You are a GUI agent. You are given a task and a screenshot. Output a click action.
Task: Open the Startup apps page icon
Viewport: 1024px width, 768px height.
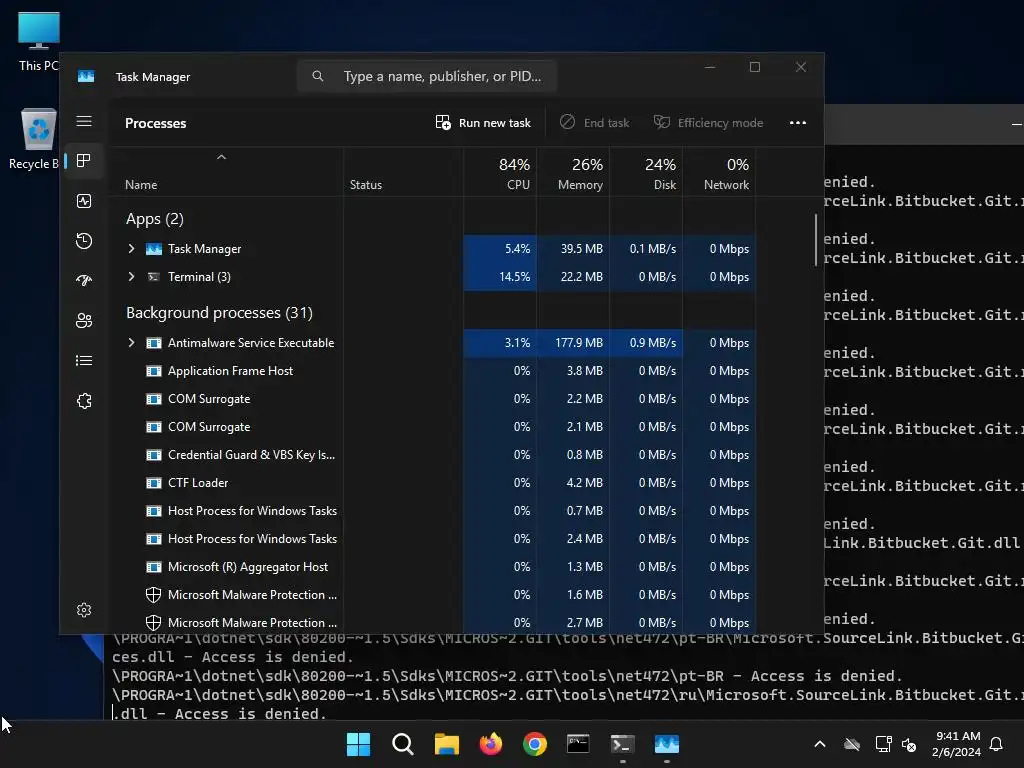click(x=84, y=281)
